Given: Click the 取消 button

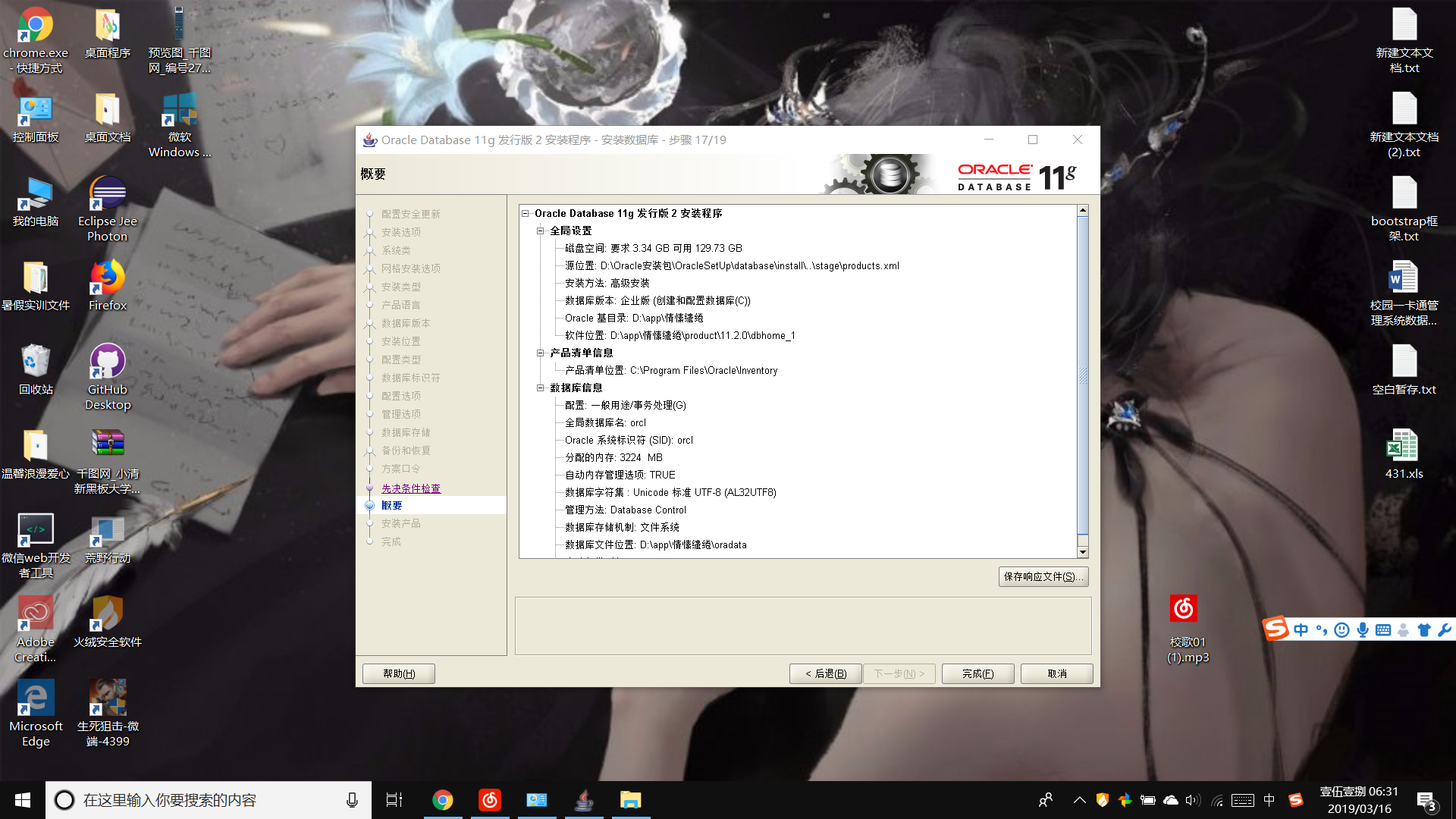Looking at the screenshot, I should (x=1056, y=673).
